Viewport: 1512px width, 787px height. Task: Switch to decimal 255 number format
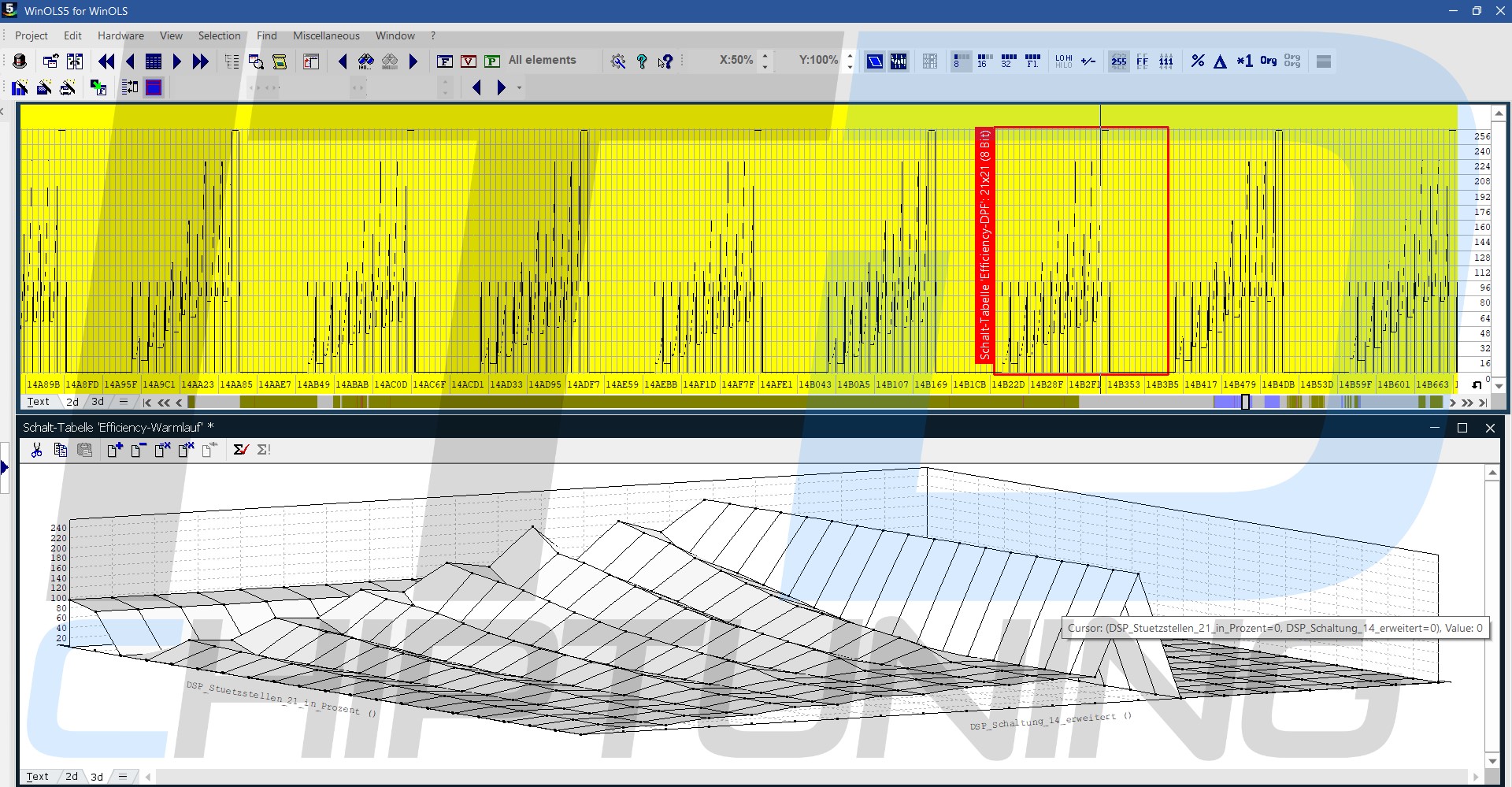point(1118,61)
